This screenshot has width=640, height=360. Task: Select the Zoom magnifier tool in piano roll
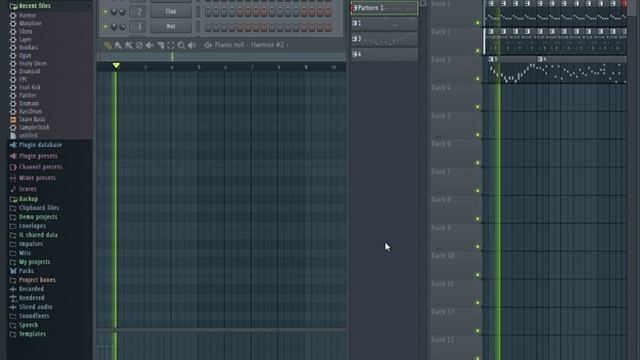coord(181,45)
